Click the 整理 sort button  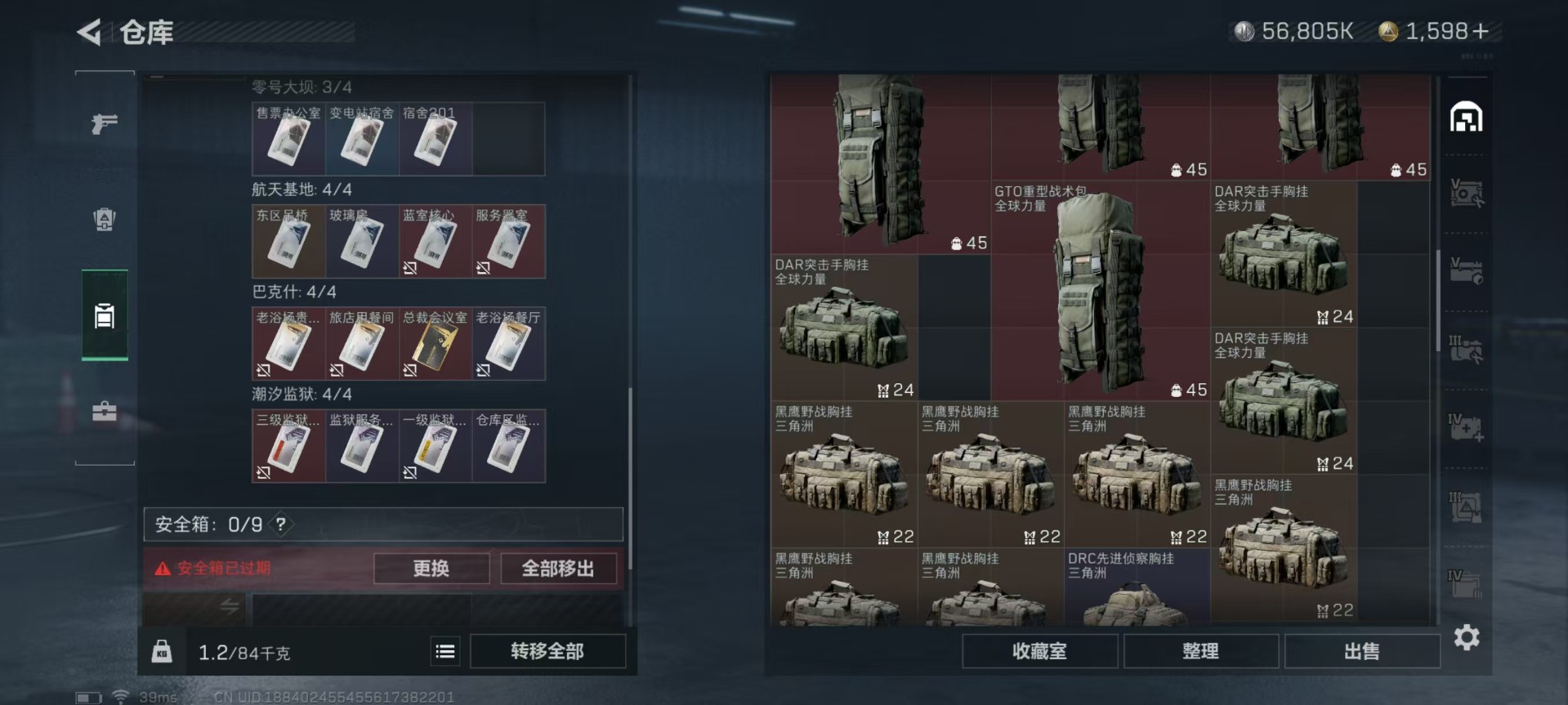coord(1200,651)
